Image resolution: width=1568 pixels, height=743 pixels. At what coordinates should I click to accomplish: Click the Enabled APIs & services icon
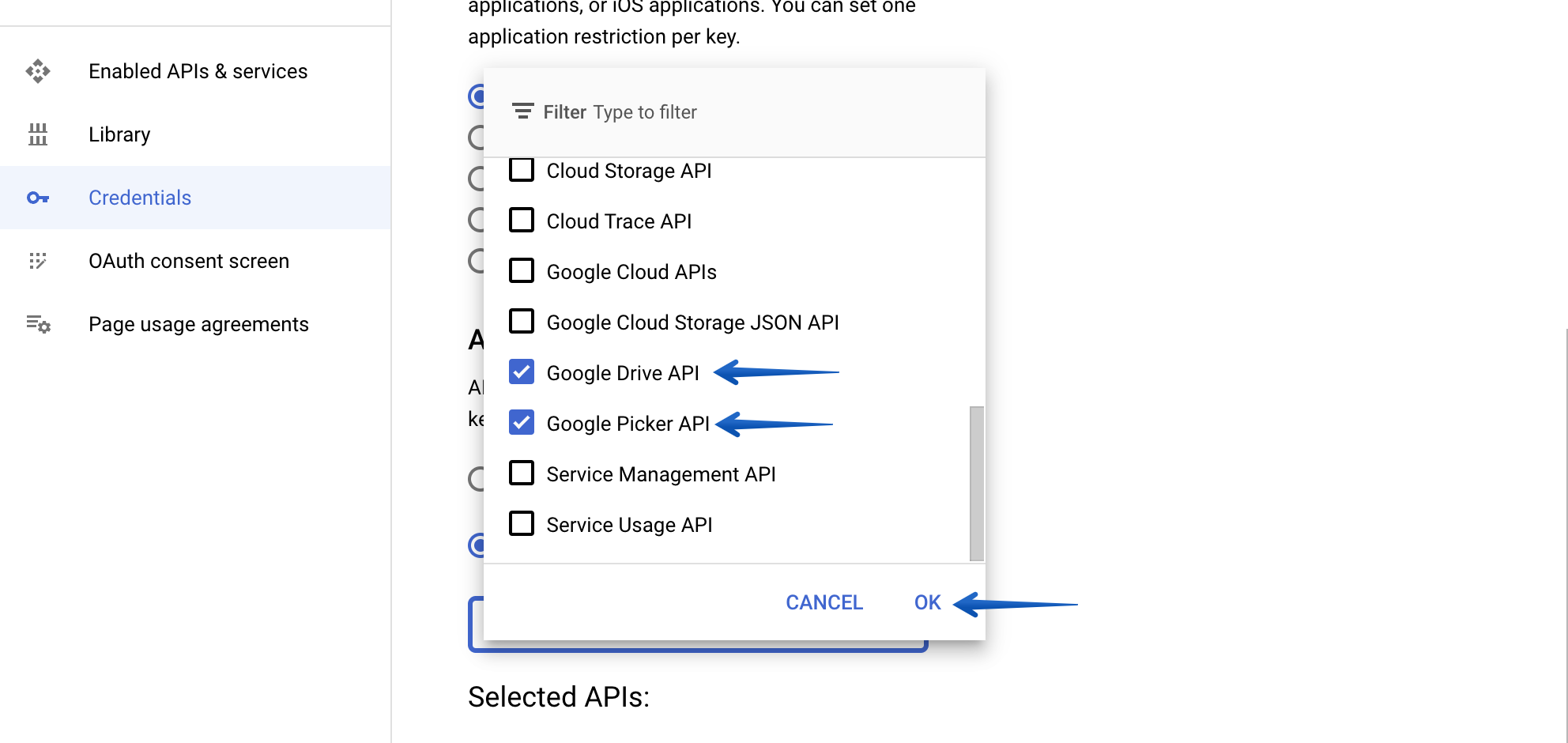(38, 71)
